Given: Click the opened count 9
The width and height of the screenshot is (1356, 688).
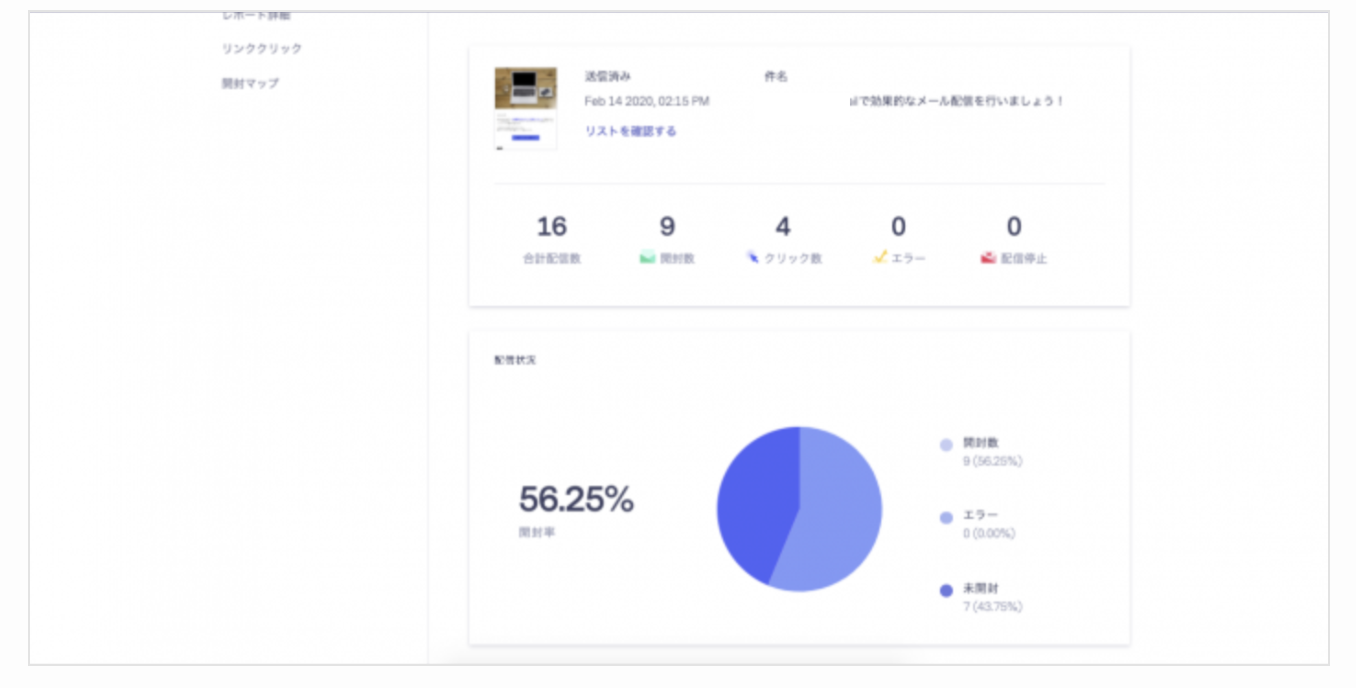Looking at the screenshot, I should tap(667, 227).
